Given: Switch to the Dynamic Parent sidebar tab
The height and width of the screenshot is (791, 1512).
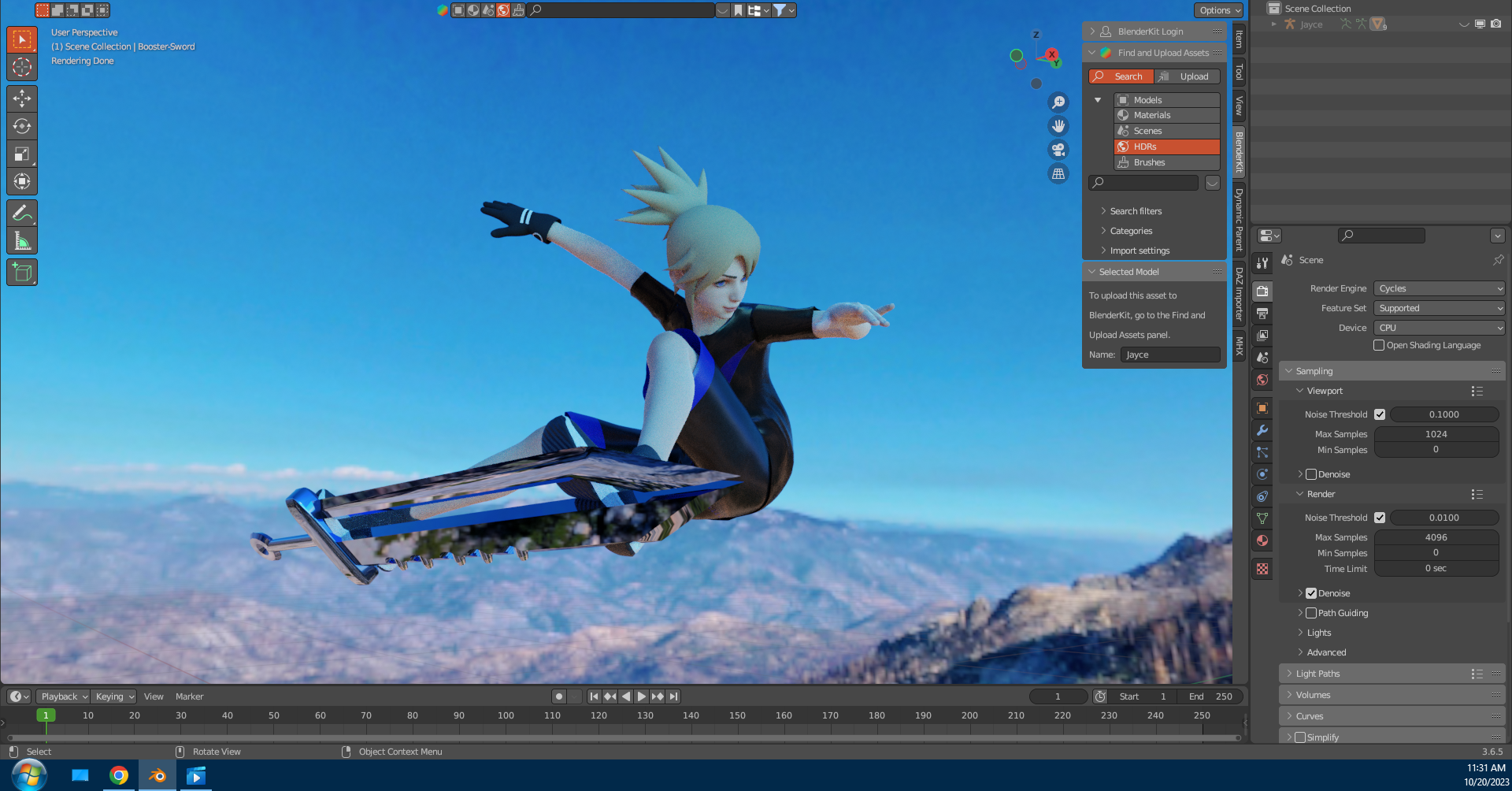Looking at the screenshot, I should [1239, 220].
